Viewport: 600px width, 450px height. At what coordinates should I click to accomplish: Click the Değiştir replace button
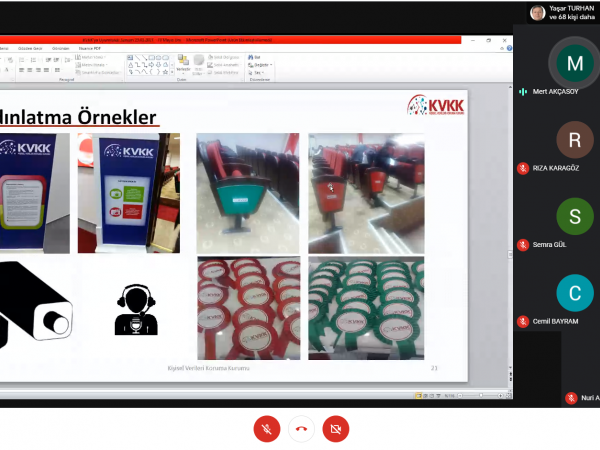click(260, 65)
